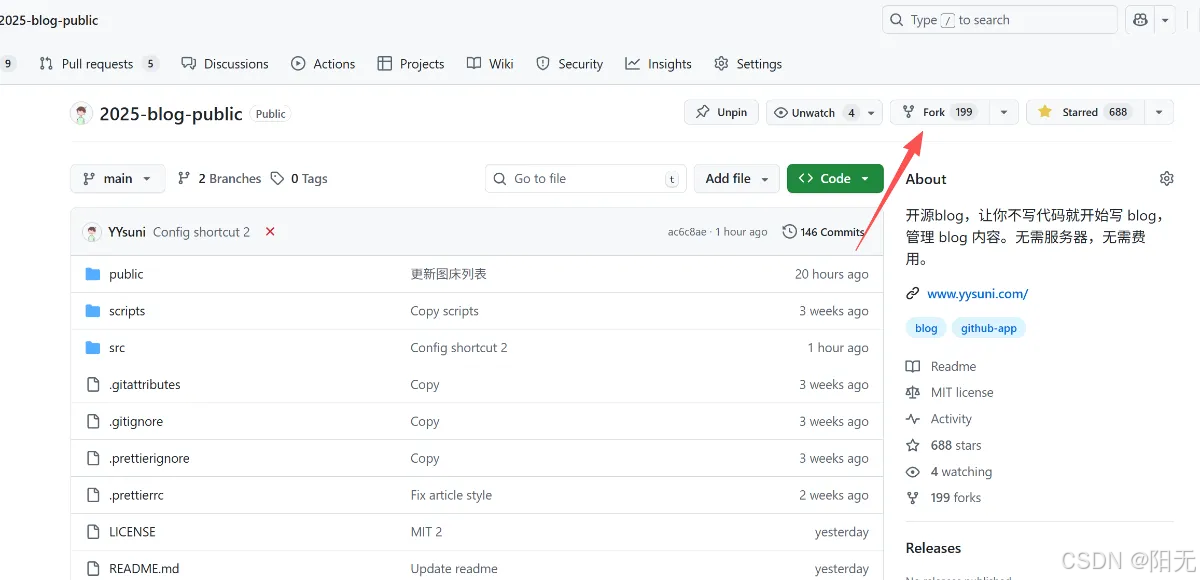This screenshot has width=1200, height=580.
Task: View the 2 Branches link
Action: pos(219,179)
